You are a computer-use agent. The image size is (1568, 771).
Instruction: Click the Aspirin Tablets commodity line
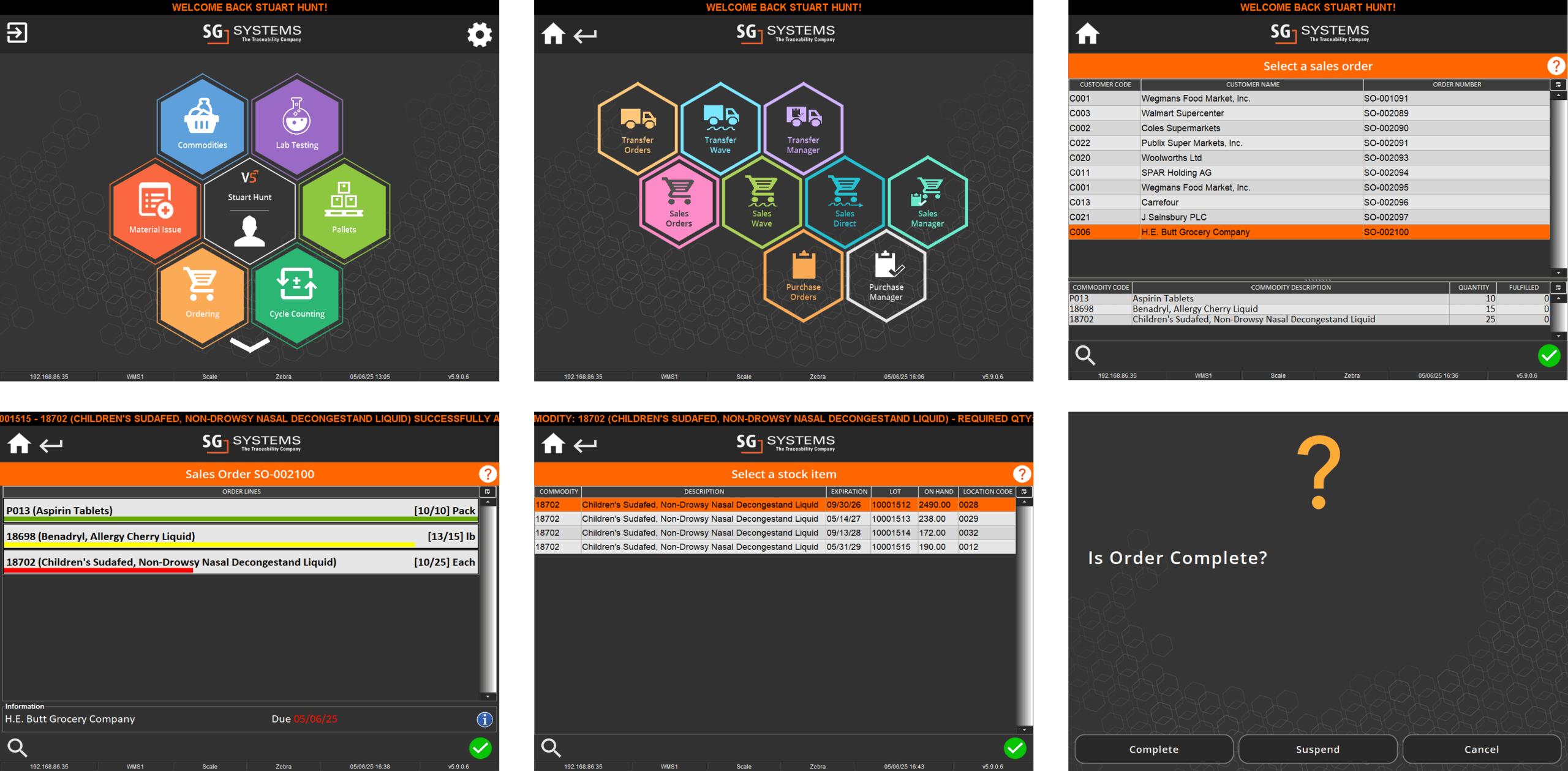pyautogui.click(x=1309, y=299)
